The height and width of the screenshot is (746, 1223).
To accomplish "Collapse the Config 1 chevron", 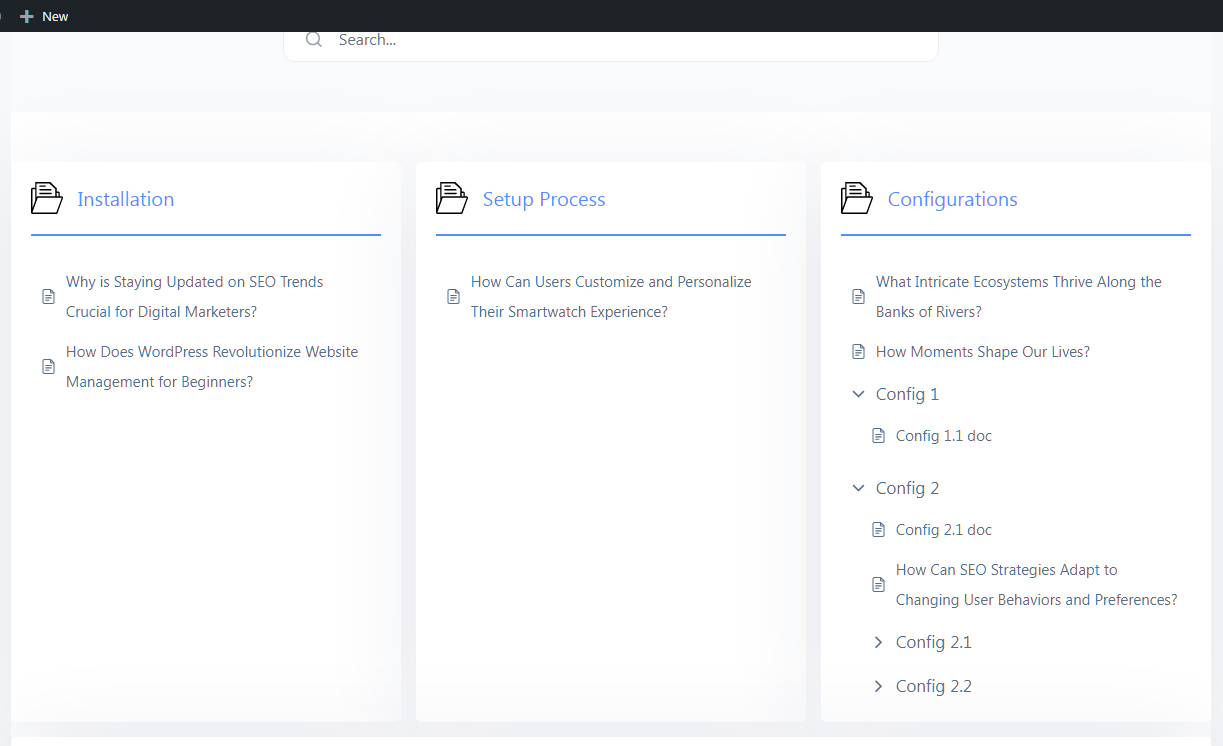I will 858,394.
